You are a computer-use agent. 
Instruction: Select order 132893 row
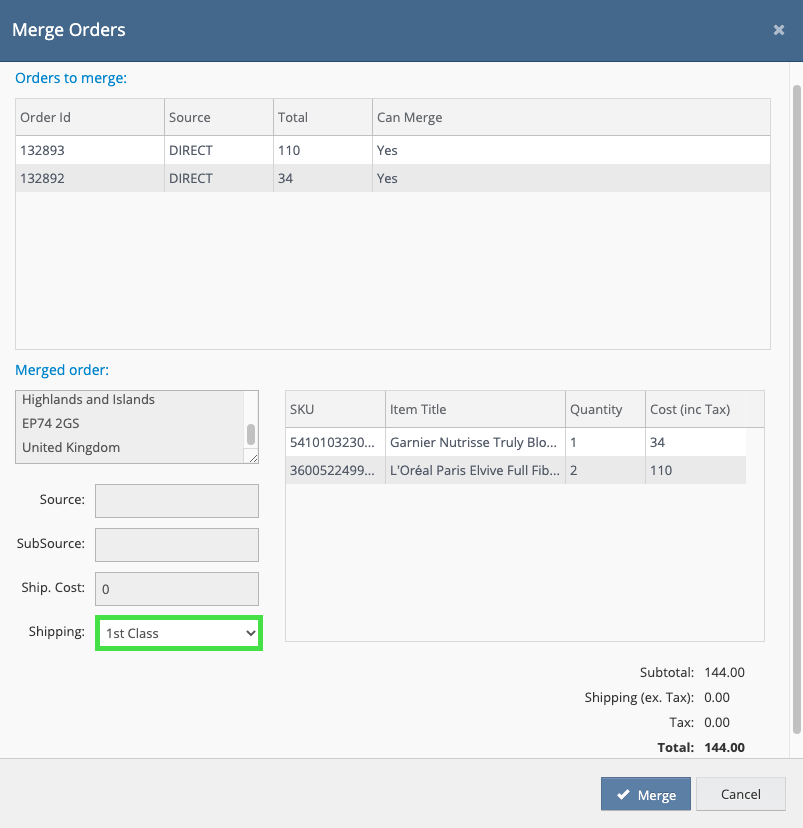(392, 150)
